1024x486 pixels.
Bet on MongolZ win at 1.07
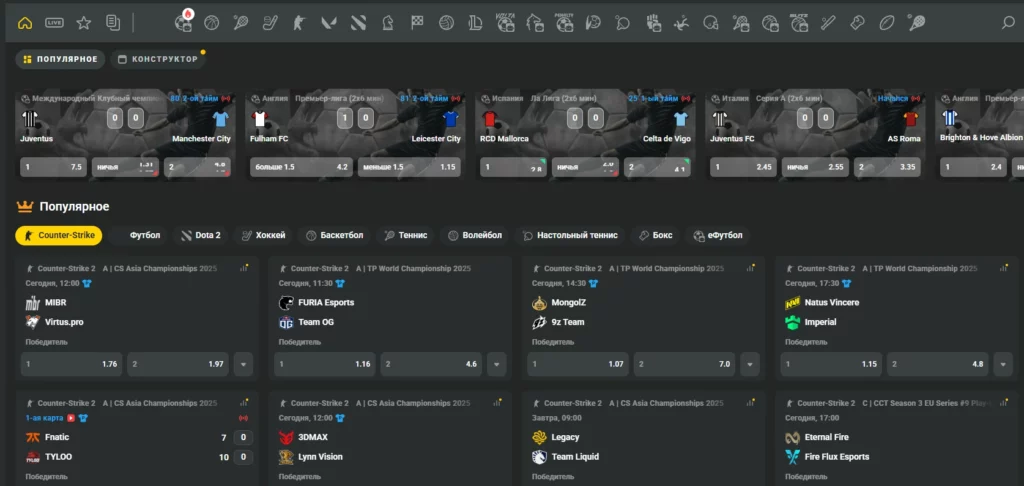click(578, 364)
